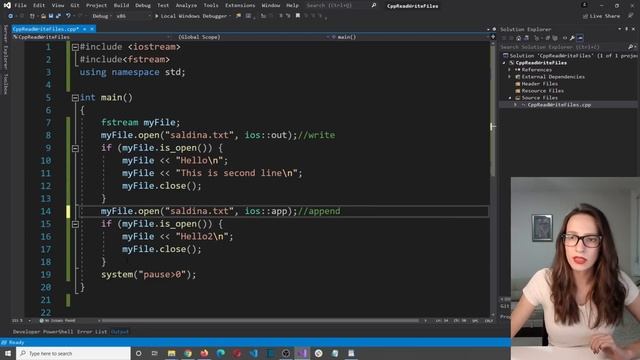Click the Properties wrench icon in Solution Explorer
The image size is (640, 360).
tap(572, 38)
